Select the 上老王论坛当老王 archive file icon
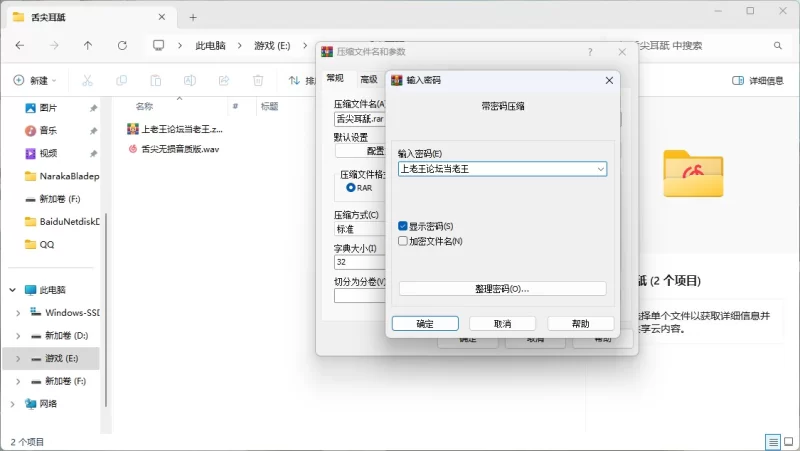This screenshot has height=451, width=800. tap(132, 129)
